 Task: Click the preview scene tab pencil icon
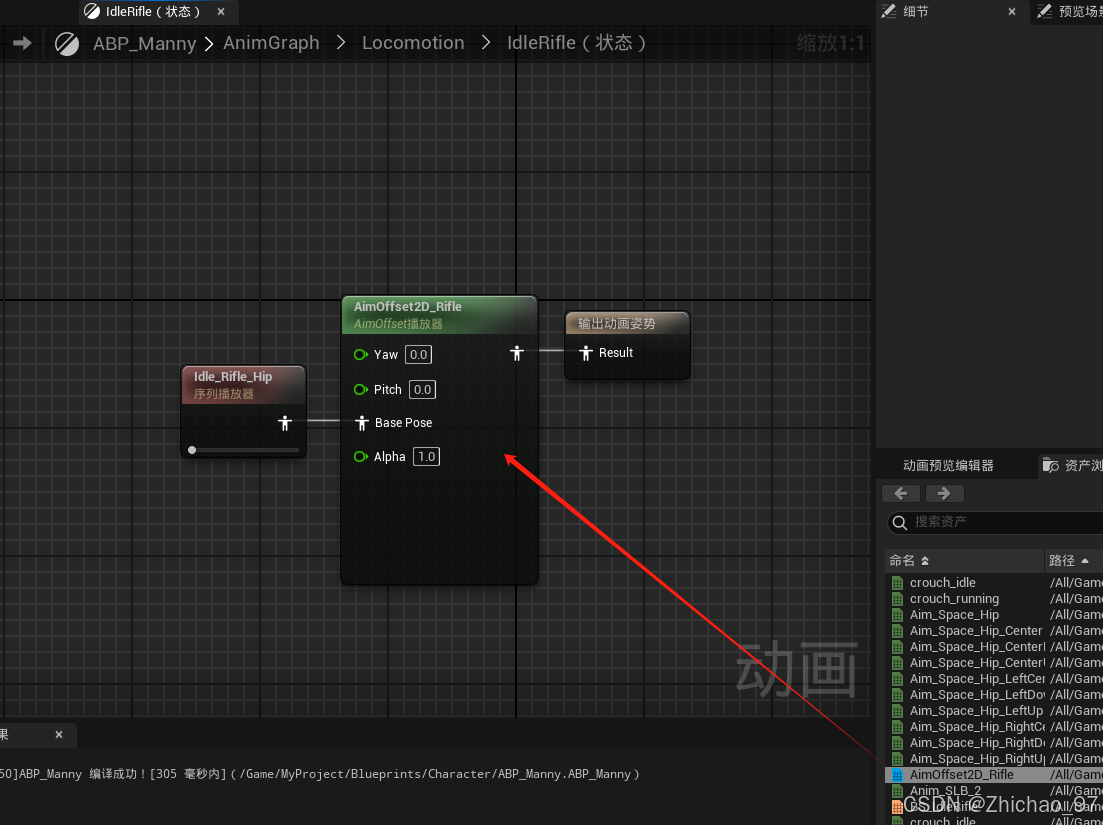click(1045, 11)
